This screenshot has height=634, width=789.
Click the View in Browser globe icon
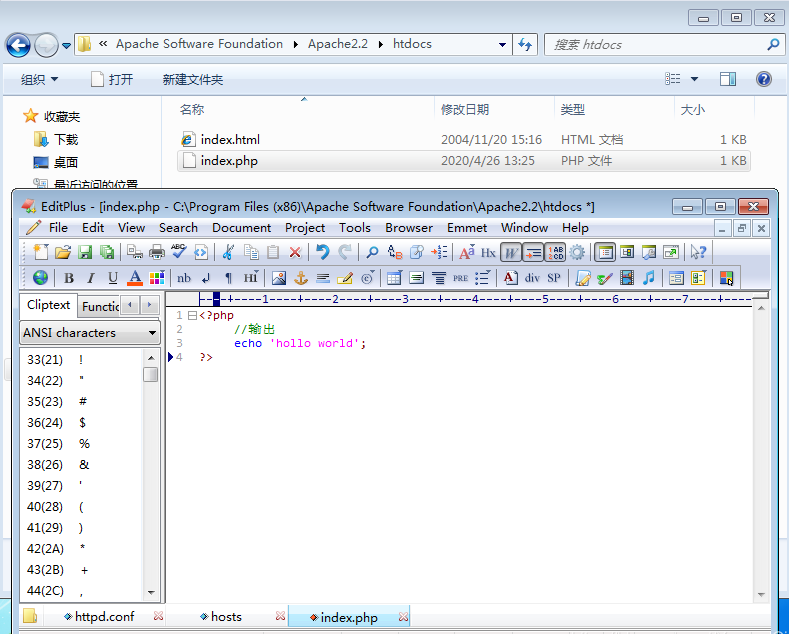click(40, 278)
